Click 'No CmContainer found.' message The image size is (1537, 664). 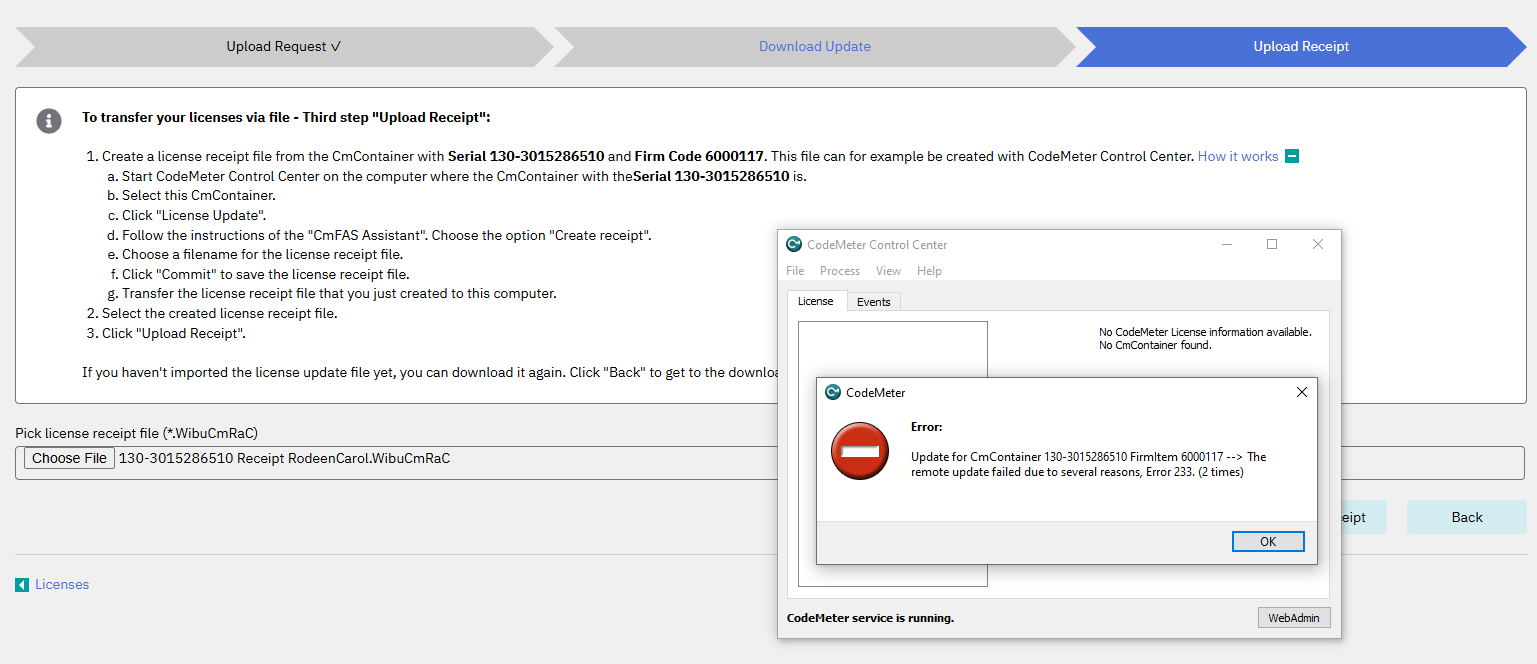(x=1155, y=345)
